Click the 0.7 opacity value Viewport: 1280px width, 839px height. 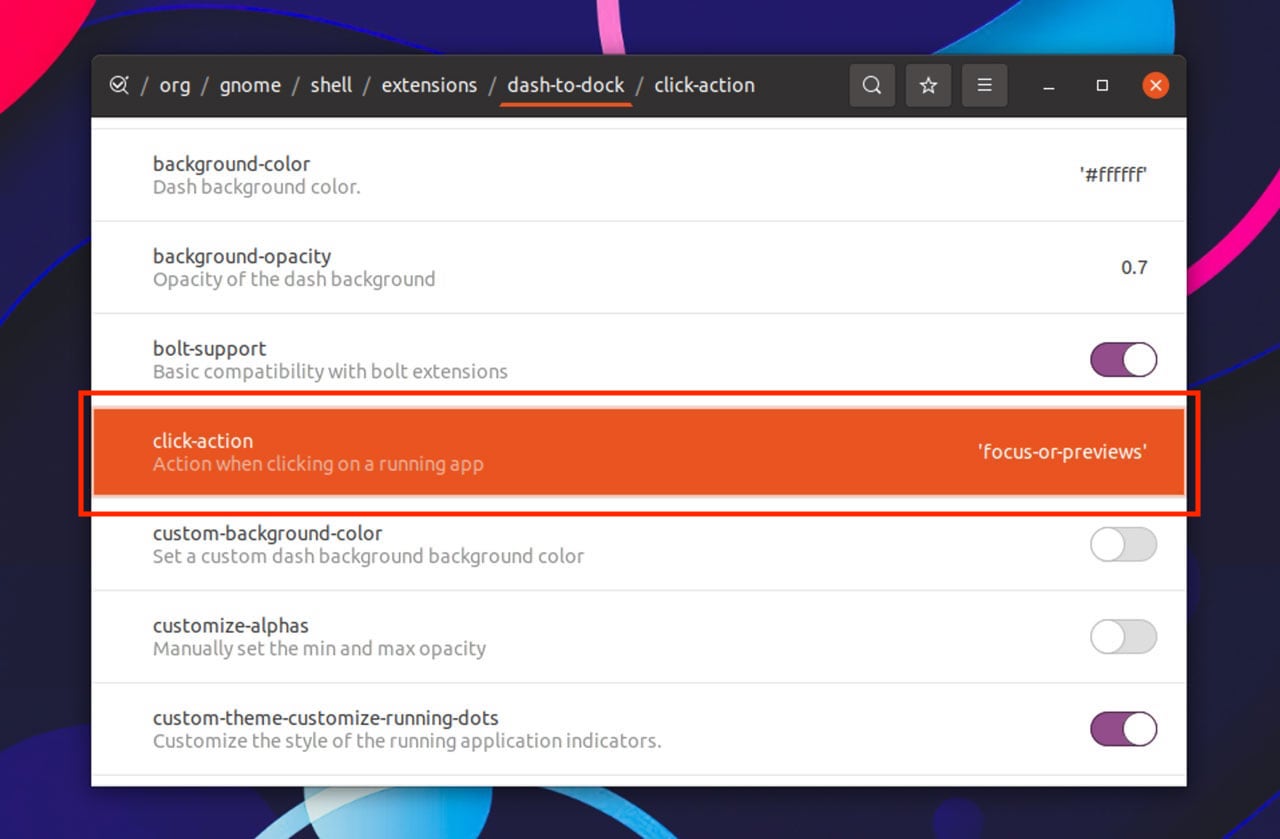[x=1134, y=268]
